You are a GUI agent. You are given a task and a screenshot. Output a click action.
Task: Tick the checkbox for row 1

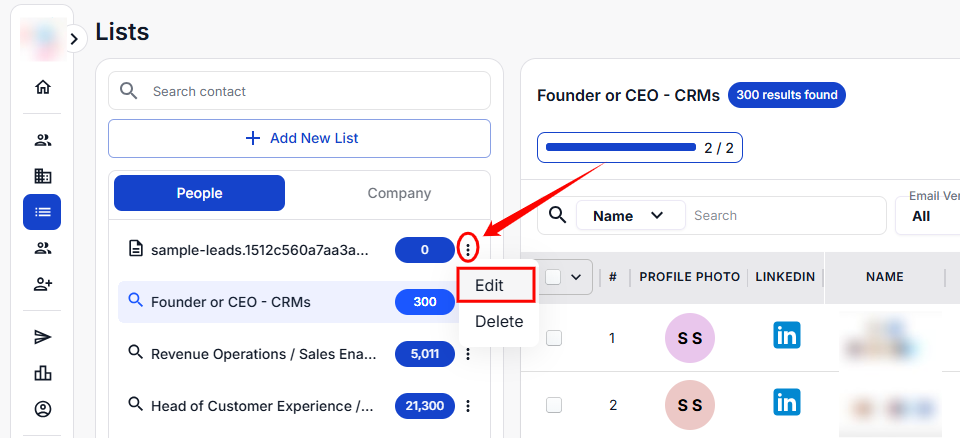pyautogui.click(x=554, y=338)
